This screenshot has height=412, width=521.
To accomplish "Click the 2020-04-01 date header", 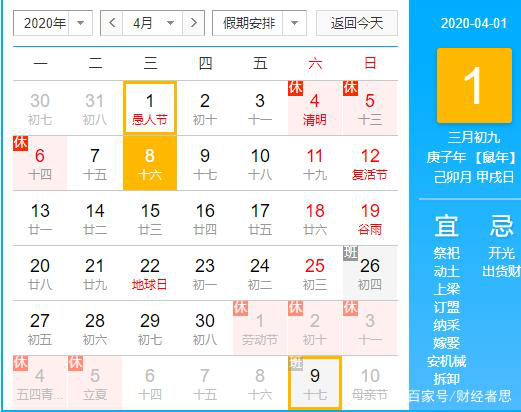I will (x=474, y=23).
